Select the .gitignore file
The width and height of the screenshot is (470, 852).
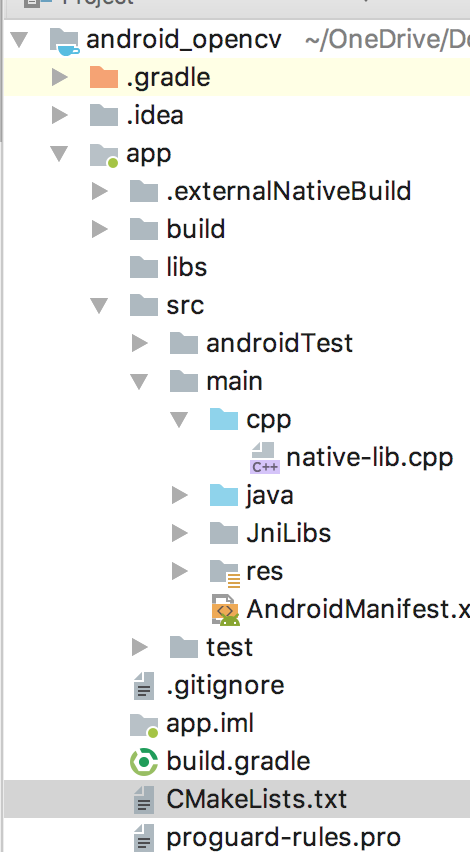pos(237,685)
